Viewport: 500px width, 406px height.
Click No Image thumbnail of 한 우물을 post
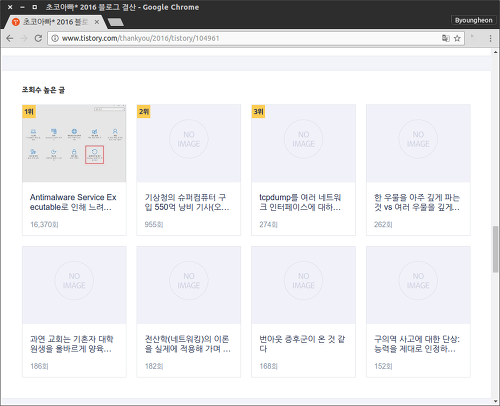coord(418,143)
